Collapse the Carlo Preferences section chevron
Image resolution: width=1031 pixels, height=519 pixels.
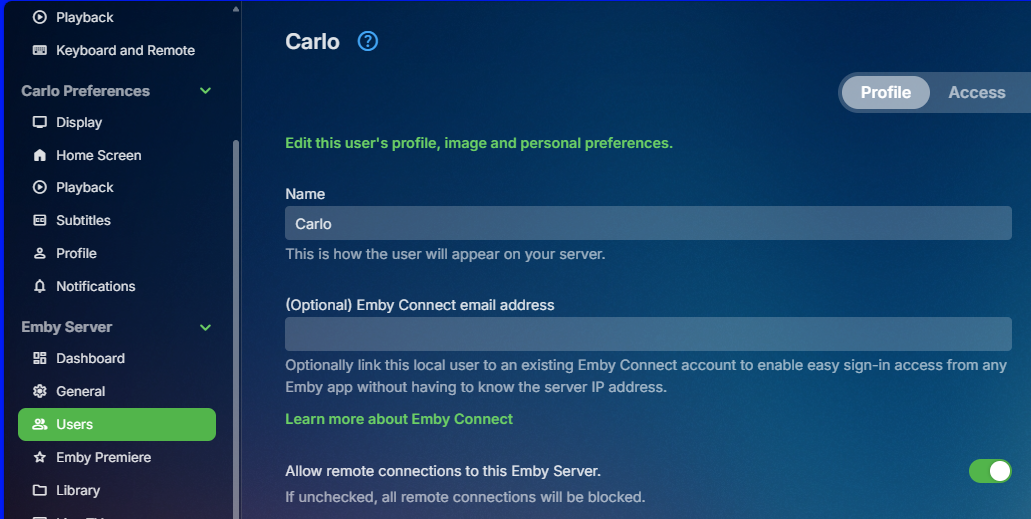coord(206,91)
